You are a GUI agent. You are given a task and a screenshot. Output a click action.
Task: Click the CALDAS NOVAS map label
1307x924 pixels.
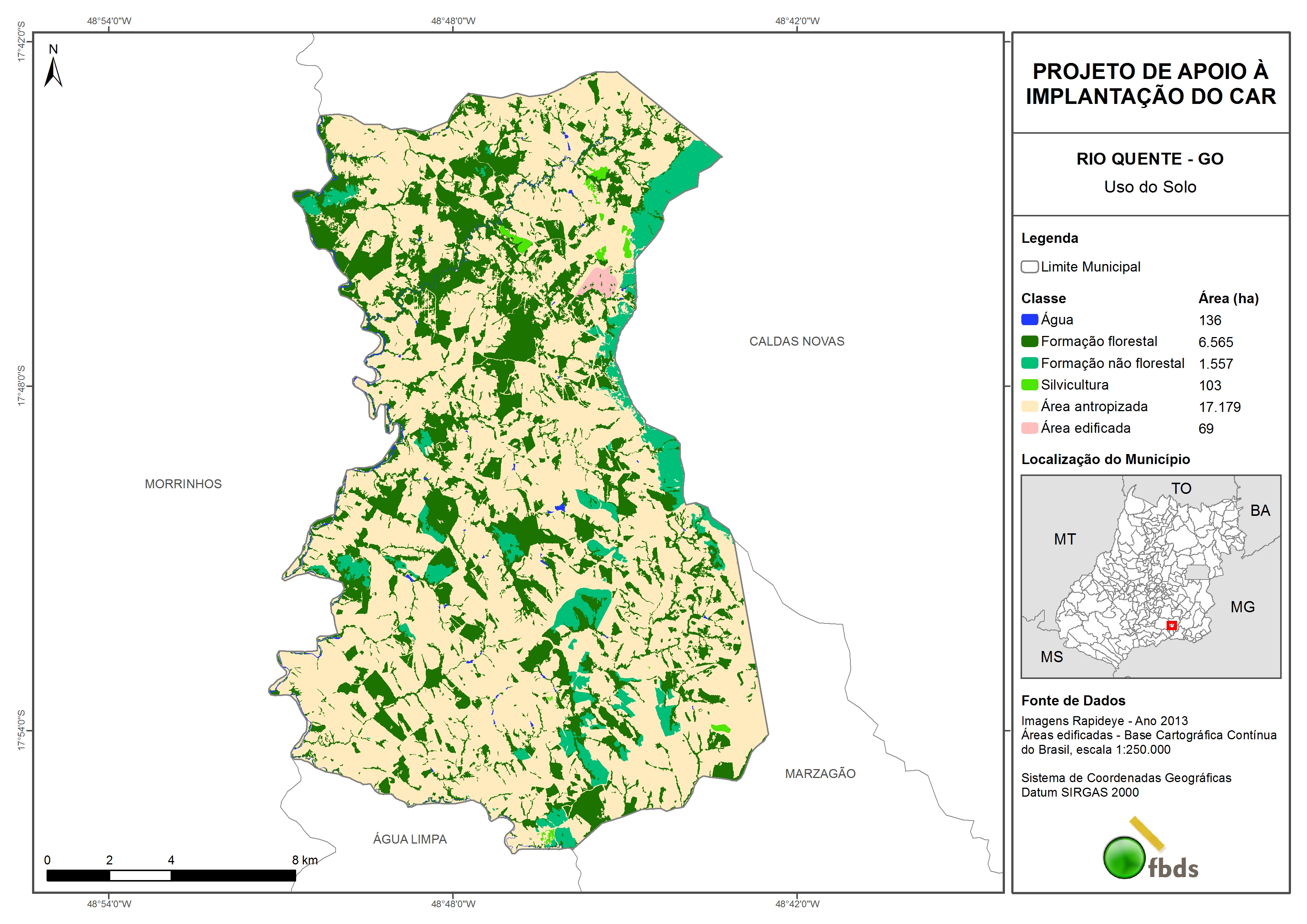point(796,341)
